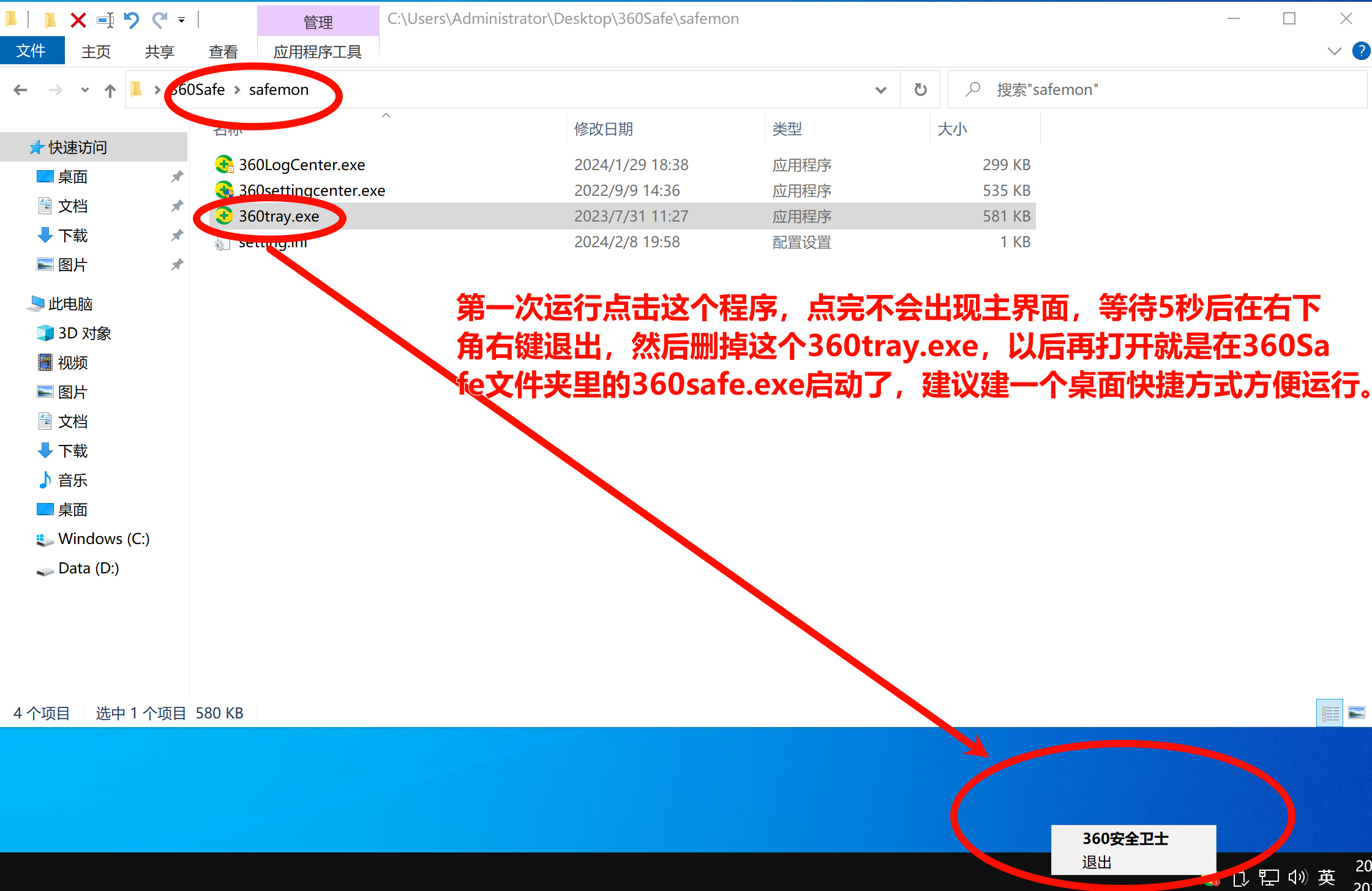Open the address bar history dropdown
This screenshot has width=1372, height=891.
[x=880, y=89]
